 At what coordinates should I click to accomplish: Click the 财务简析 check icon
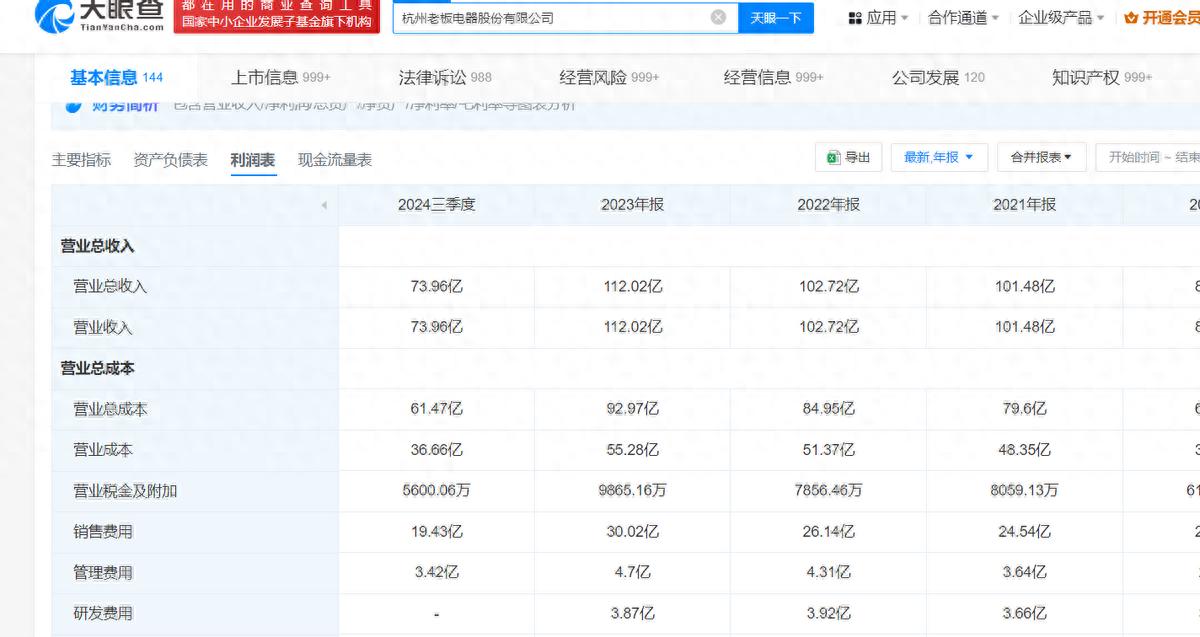[73, 106]
